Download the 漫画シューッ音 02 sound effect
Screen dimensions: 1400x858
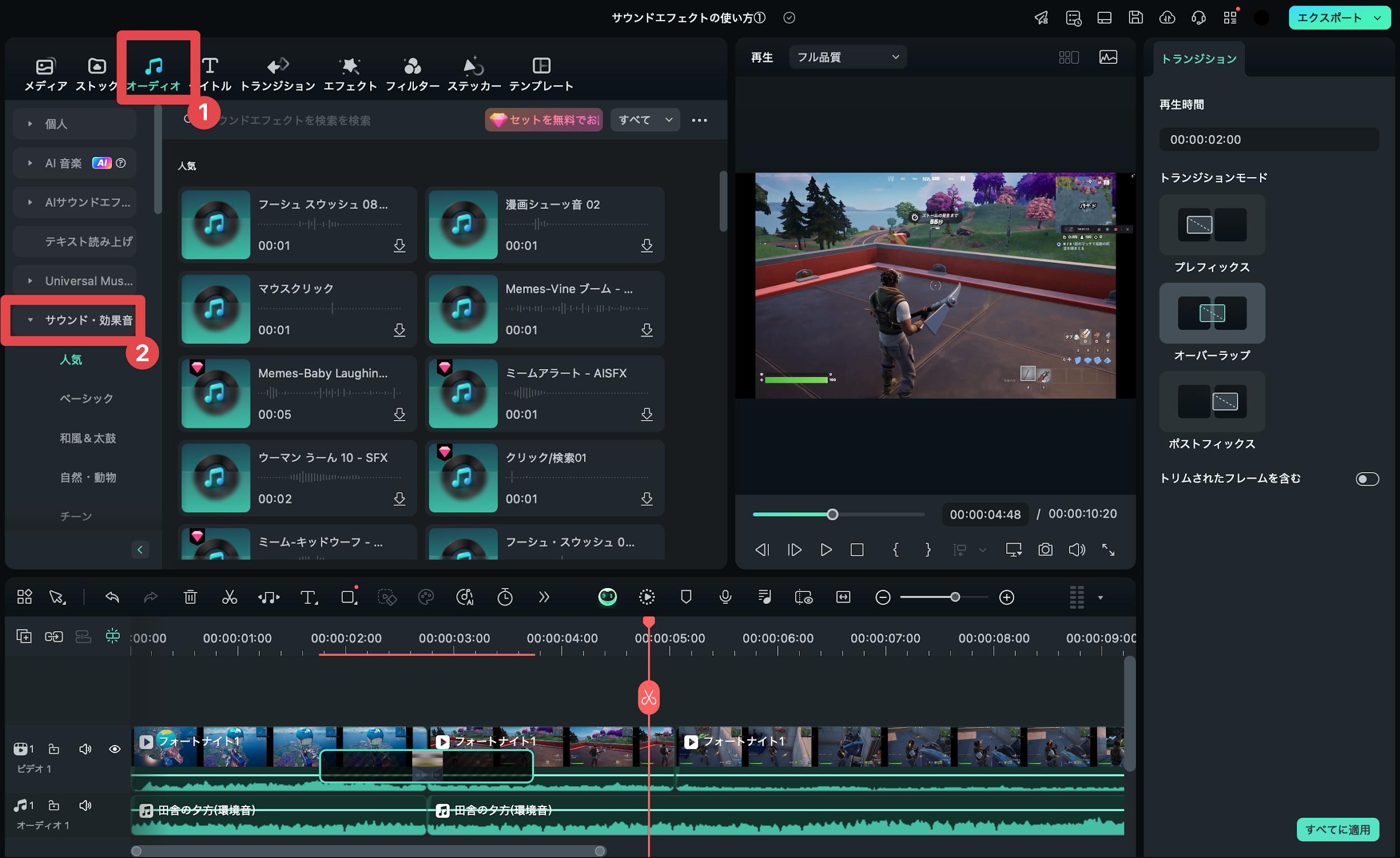point(647,245)
